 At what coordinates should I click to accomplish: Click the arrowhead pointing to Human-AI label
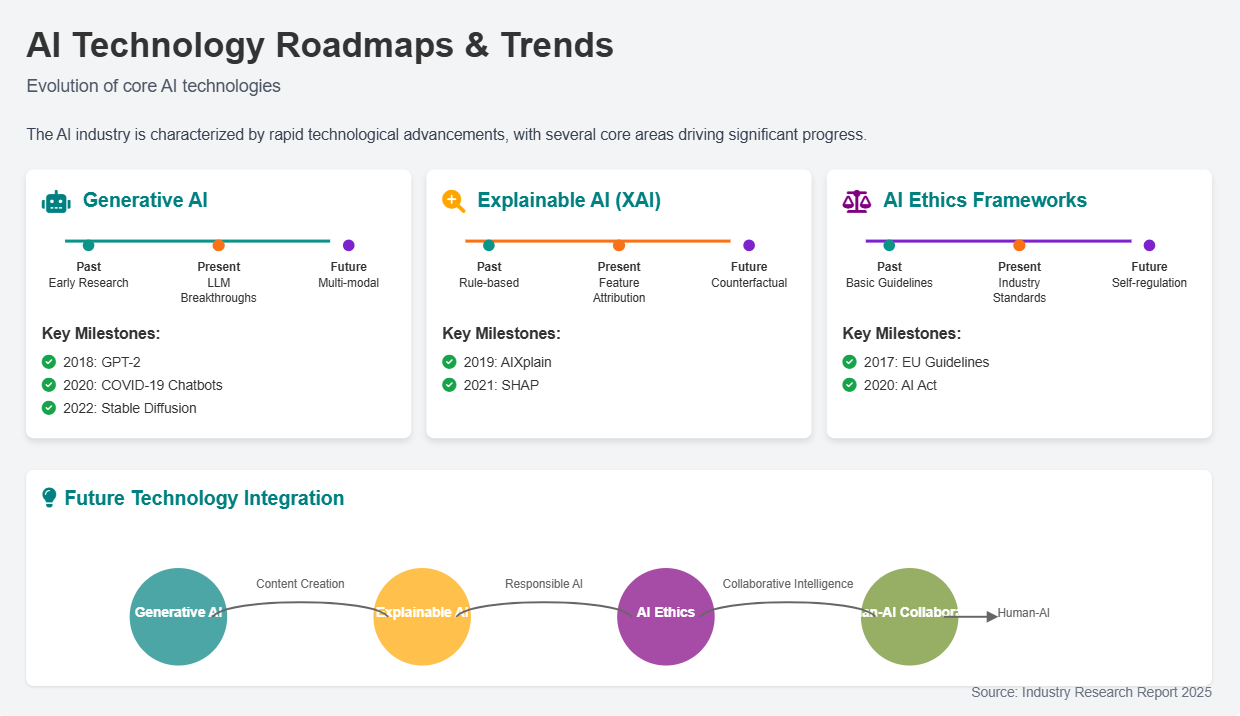coord(991,616)
